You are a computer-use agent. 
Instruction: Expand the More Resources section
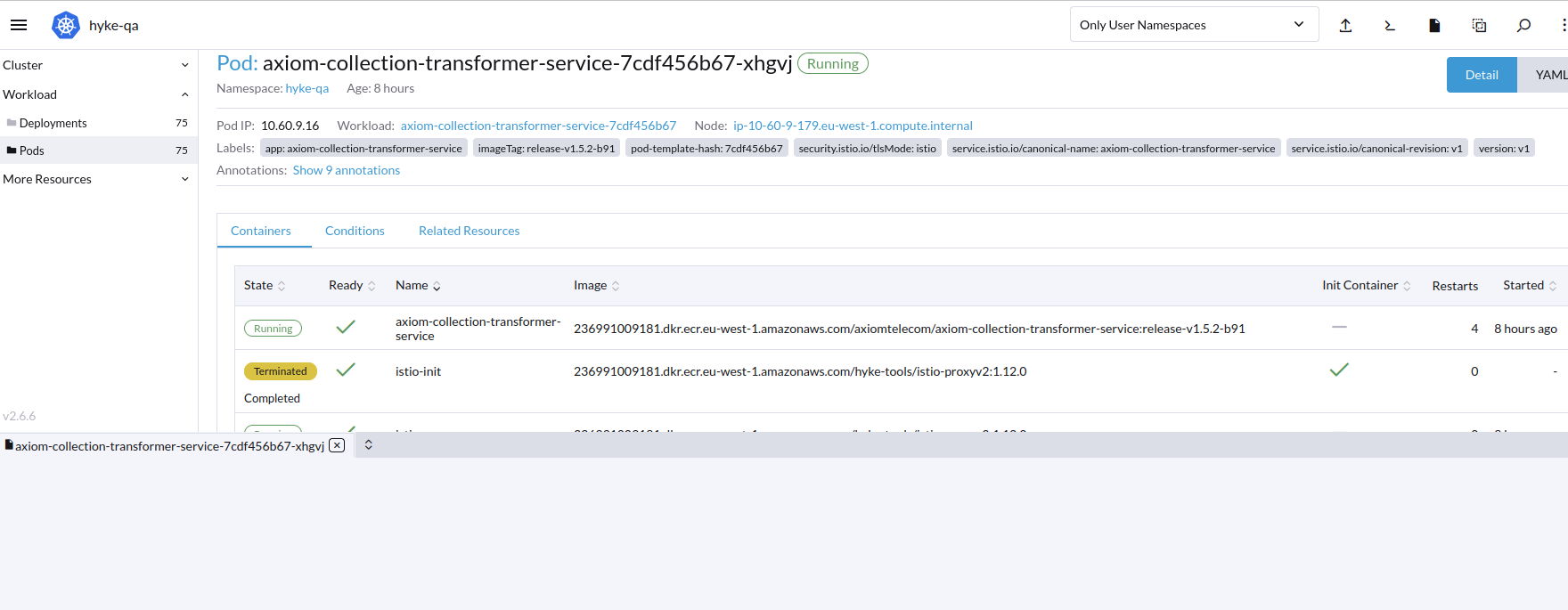[x=97, y=179]
